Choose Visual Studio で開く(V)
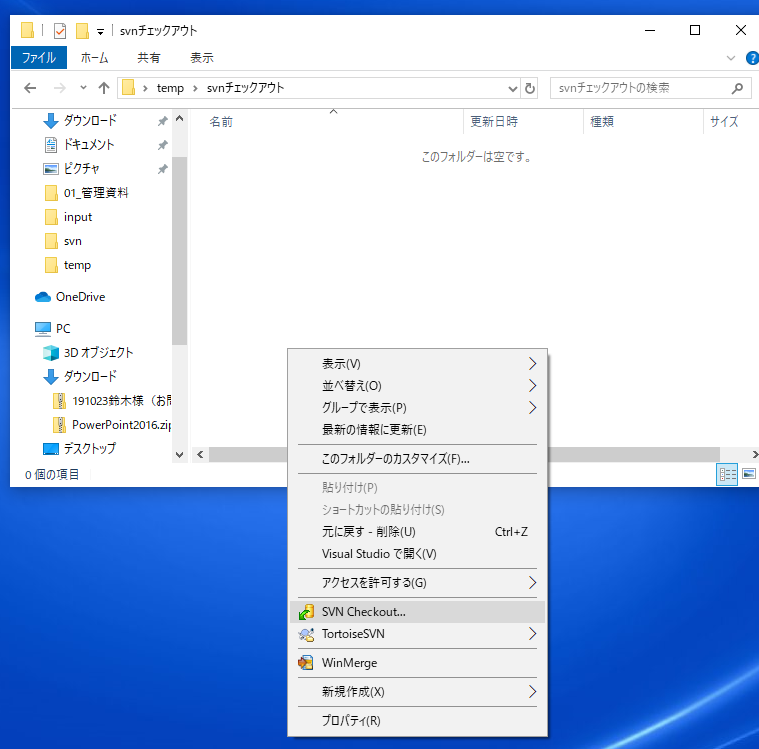The width and height of the screenshot is (759, 749). click(417, 554)
